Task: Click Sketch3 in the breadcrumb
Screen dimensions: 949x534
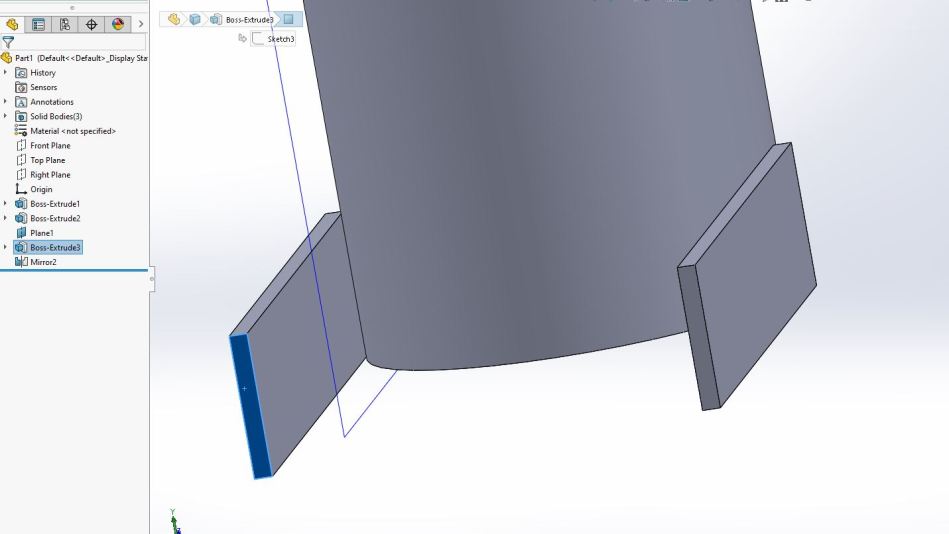Action: pos(280,39)
